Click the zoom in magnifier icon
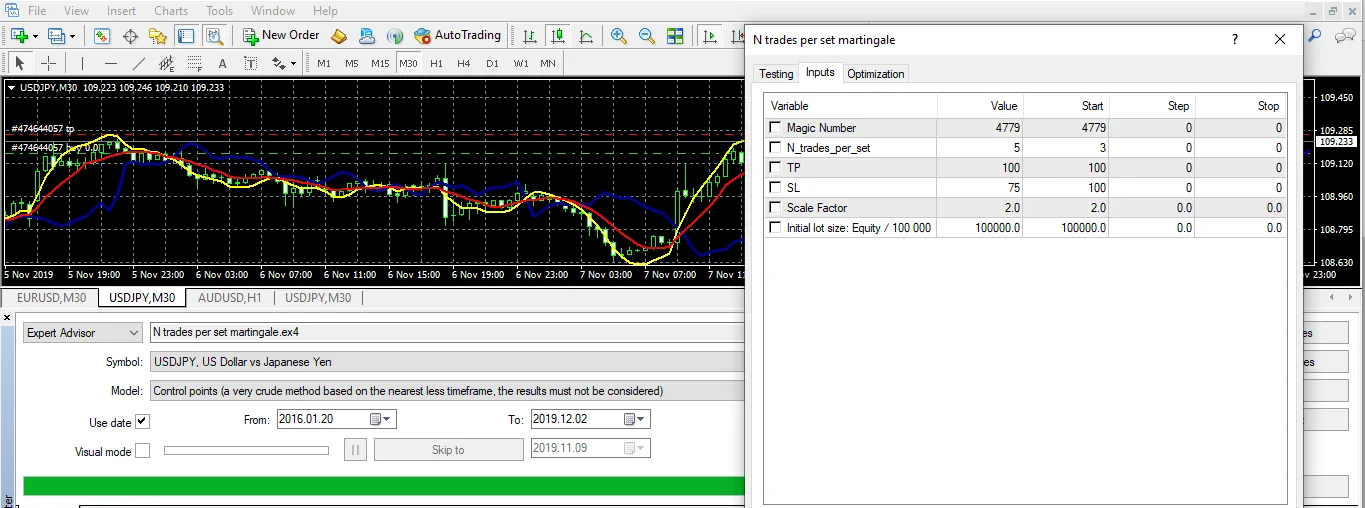Image resolution: width=1365 pixels, height=508 pixels. pyautogui.click(x=619, y=36)
